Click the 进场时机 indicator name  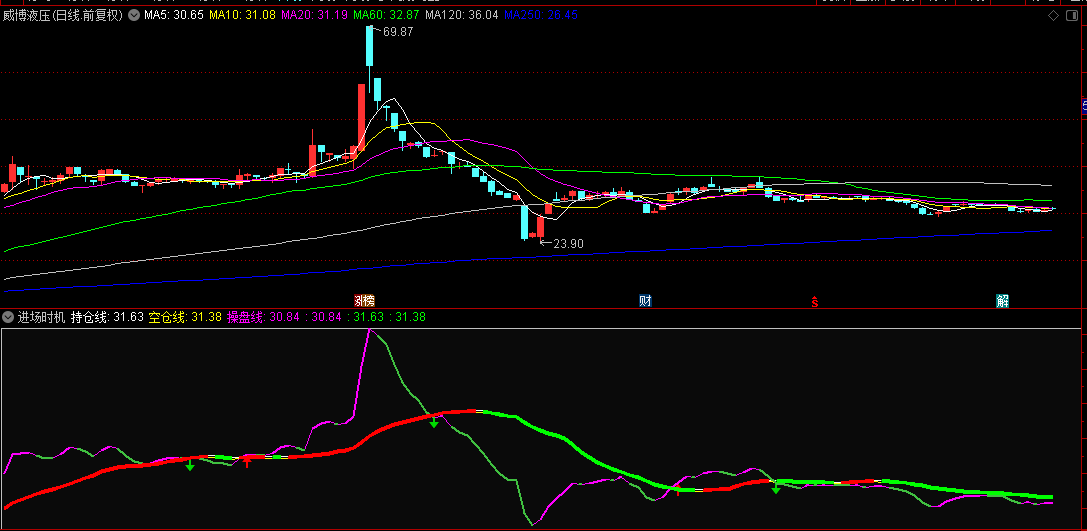click(41, 317)
